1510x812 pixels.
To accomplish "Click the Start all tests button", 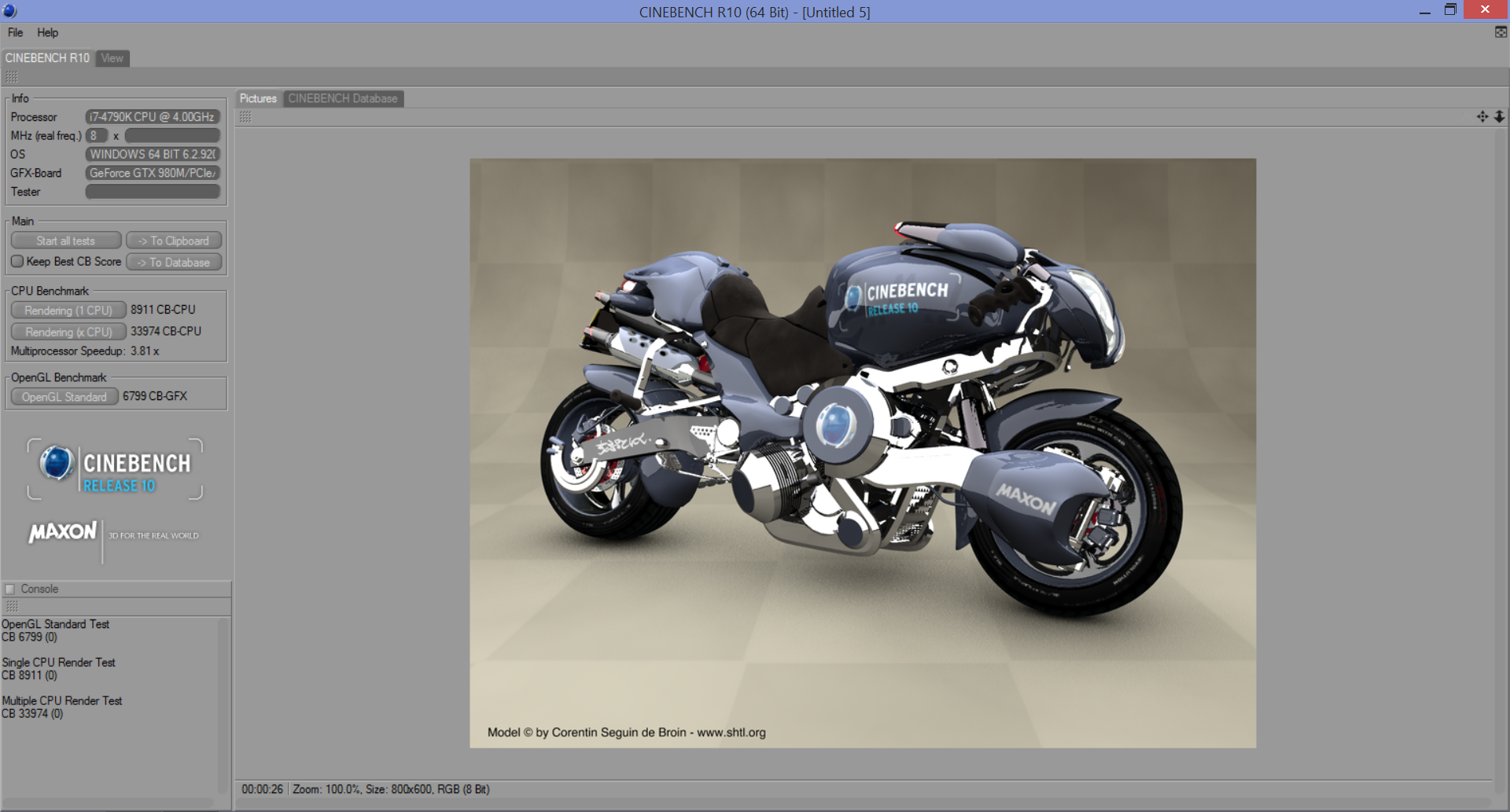I will pos(66,241).
